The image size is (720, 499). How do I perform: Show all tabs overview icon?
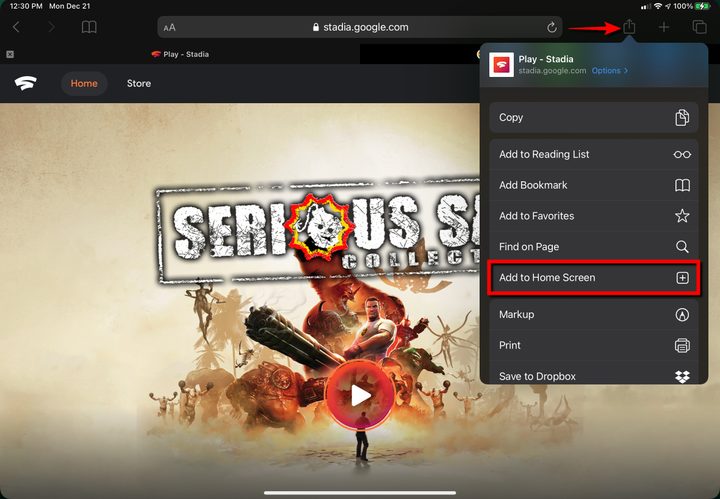pos(699,27)
